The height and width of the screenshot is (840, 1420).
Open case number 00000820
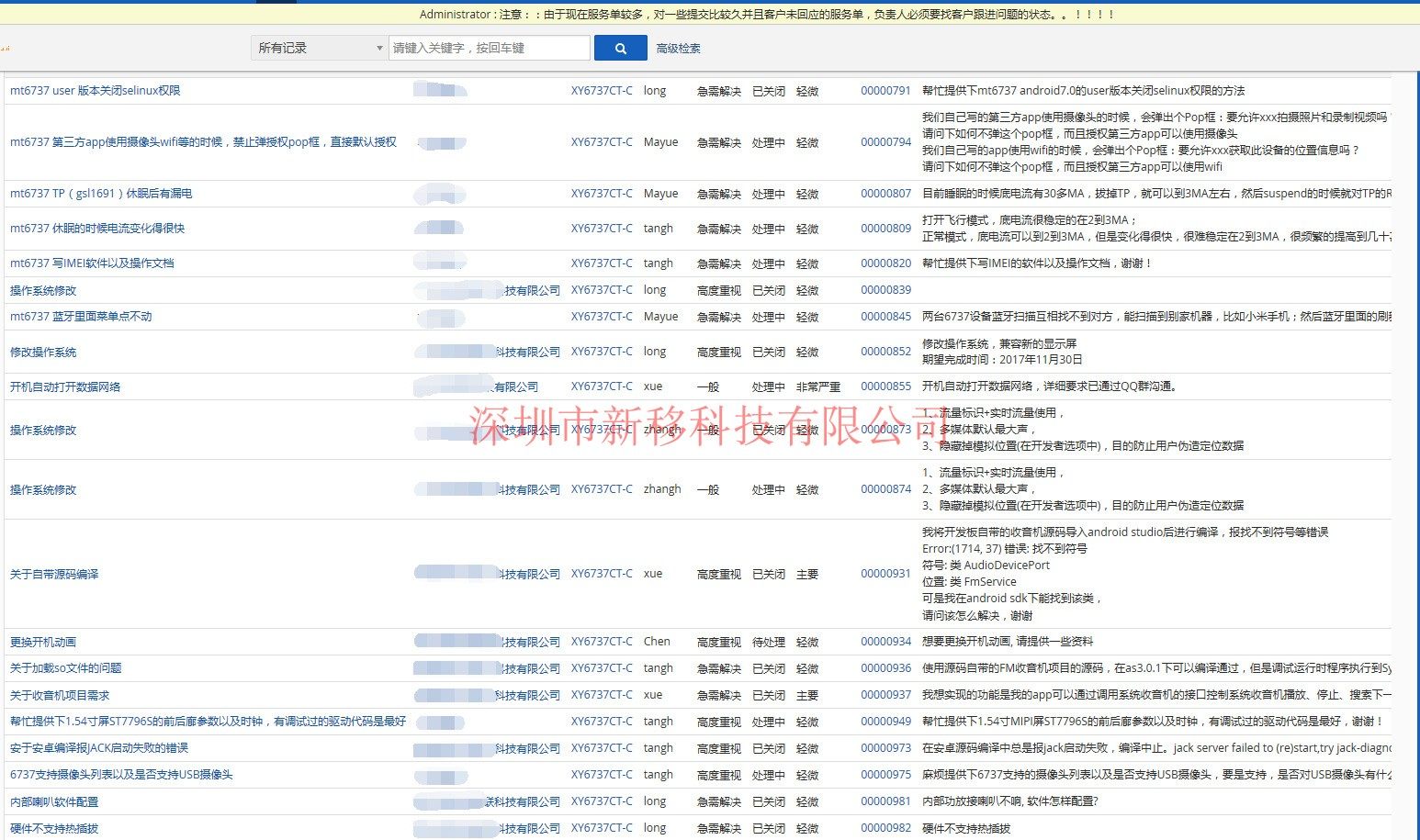tap(885, 263)
